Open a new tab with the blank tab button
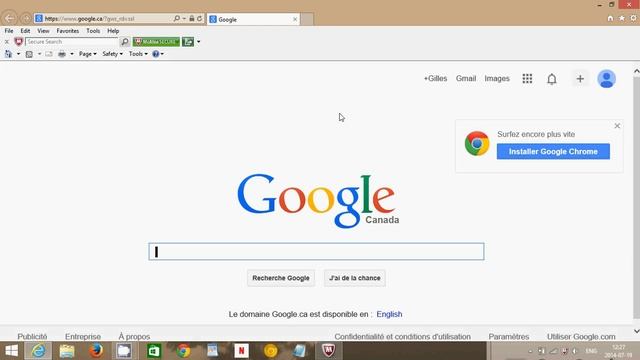The width and height of the screenshot is (640, 360). click(307, 19)
